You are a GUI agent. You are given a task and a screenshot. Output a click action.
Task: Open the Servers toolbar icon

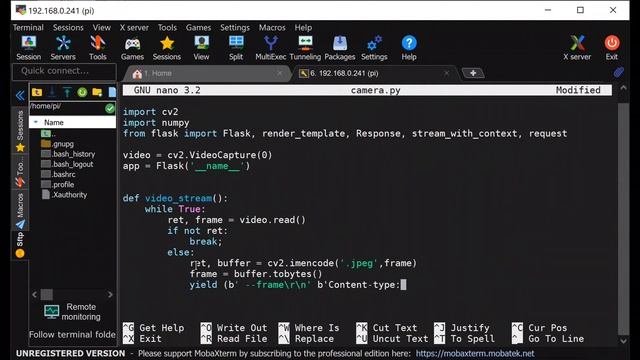pyautogui.click(x=63, y=48)
